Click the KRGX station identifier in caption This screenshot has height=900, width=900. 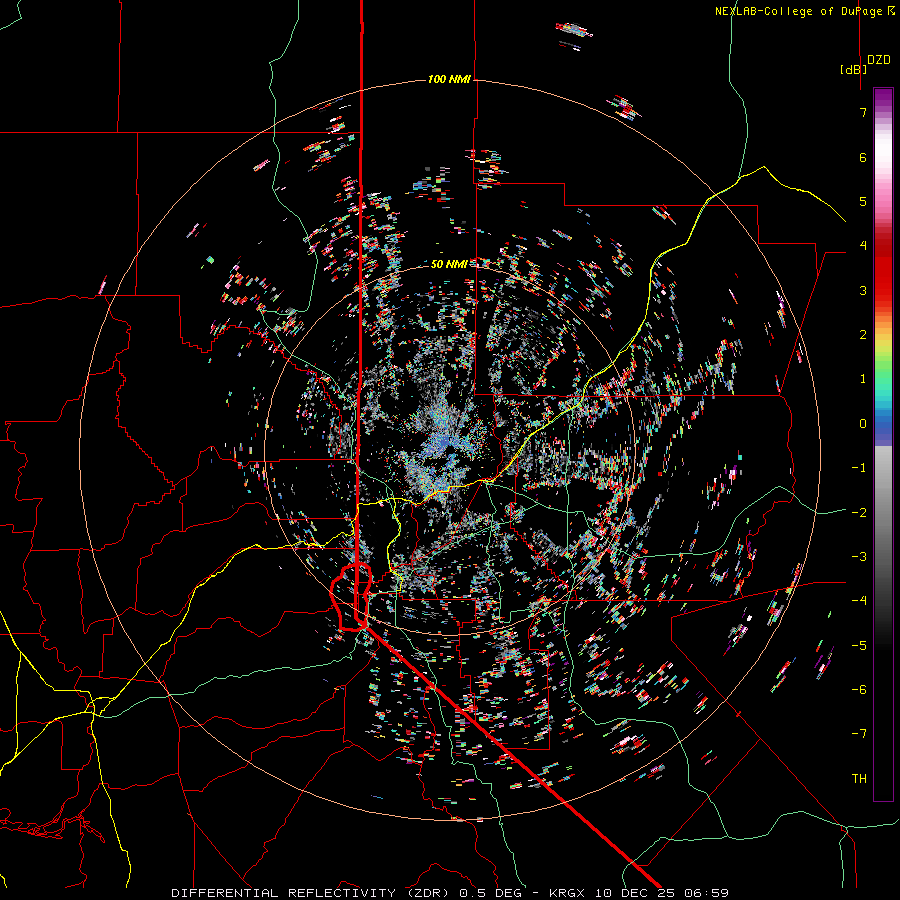pos(568,893)
